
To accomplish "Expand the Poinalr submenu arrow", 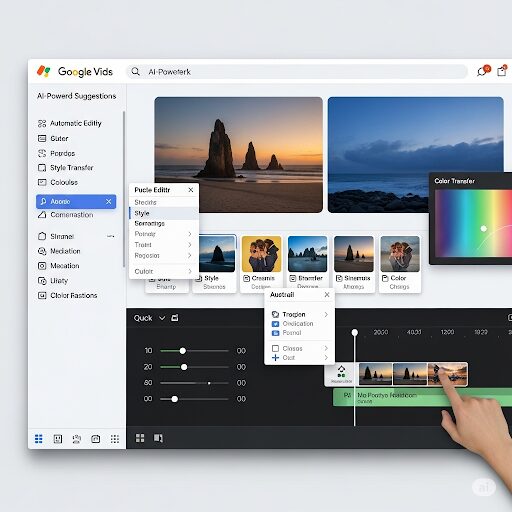I will click(190, 234).
